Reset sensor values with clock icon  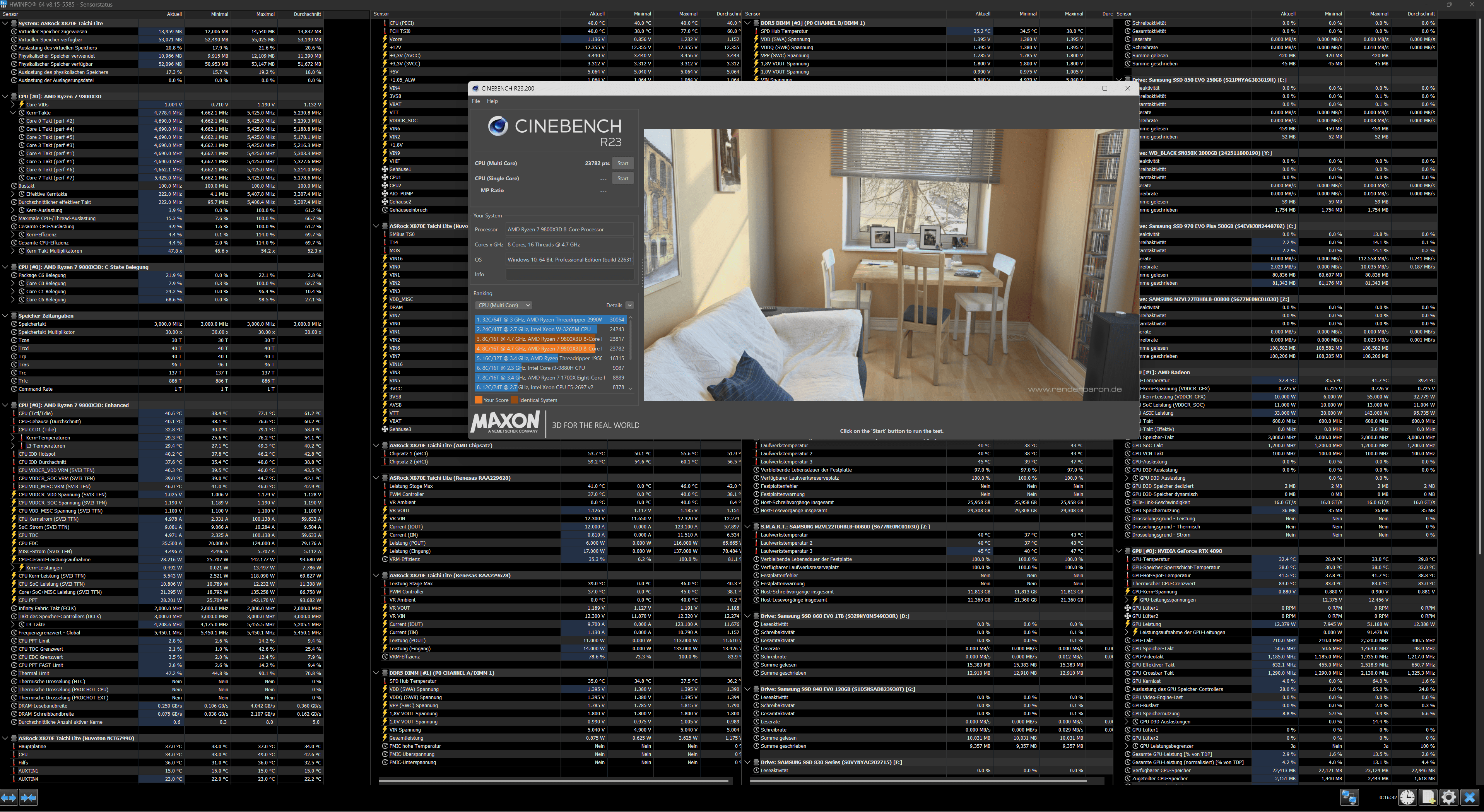point(1407,797)
